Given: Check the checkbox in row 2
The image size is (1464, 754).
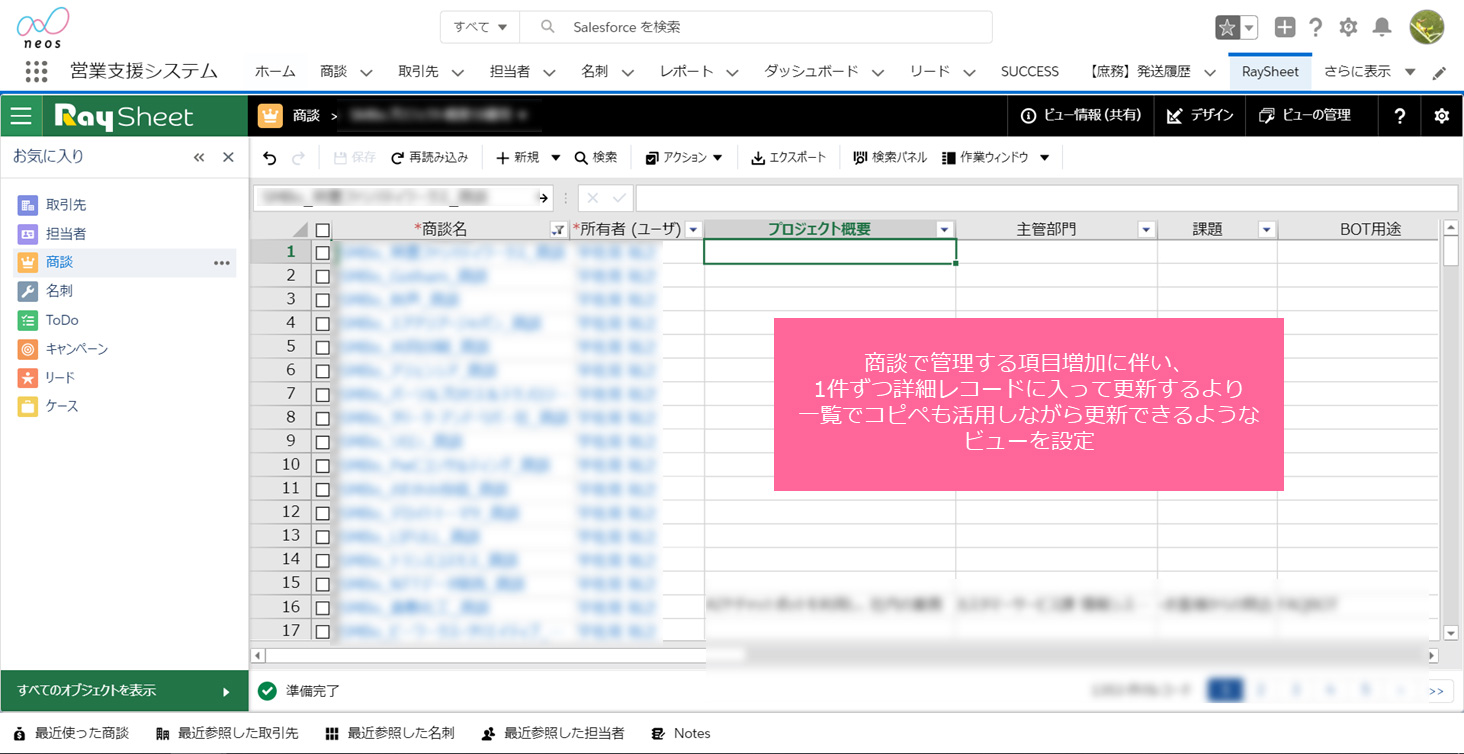Looking at the screenshot, I should [322, 276].
